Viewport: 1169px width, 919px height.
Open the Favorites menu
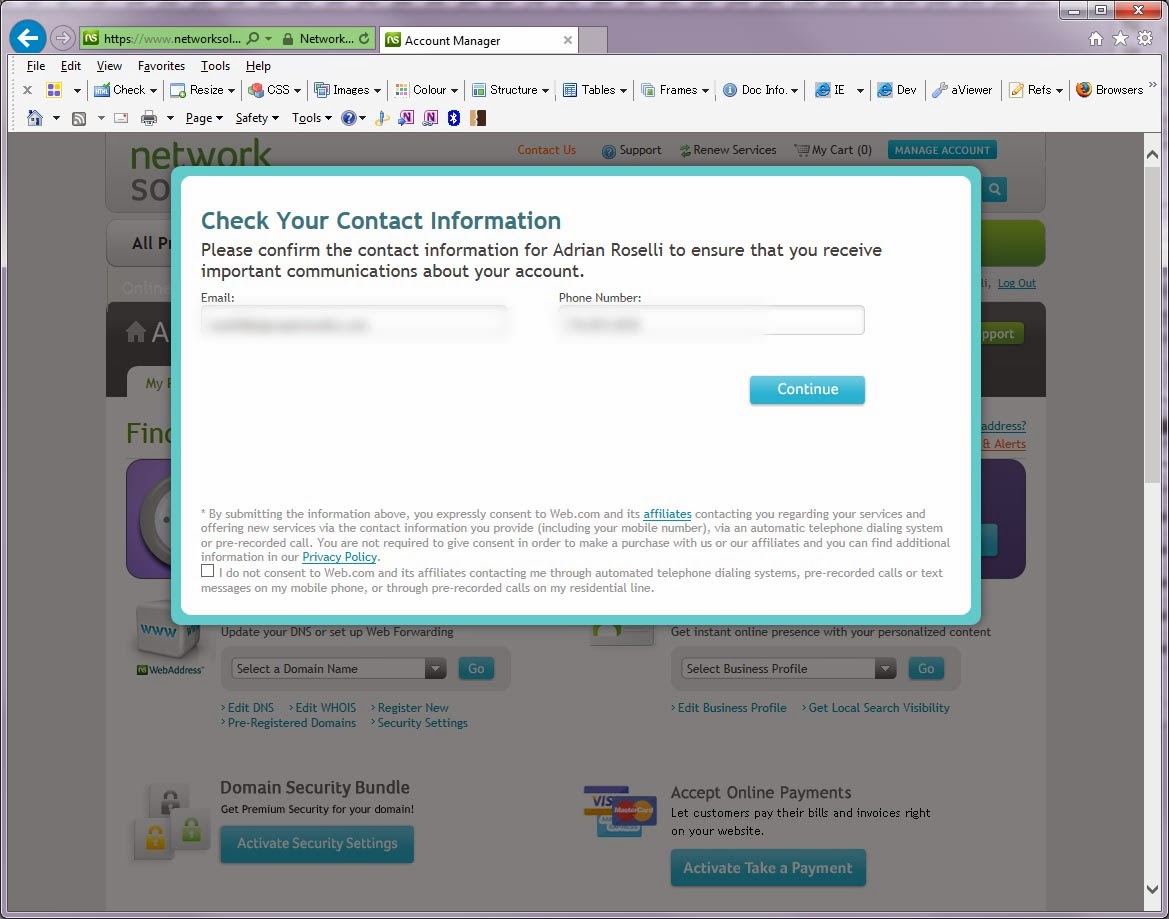coord(161,66)
